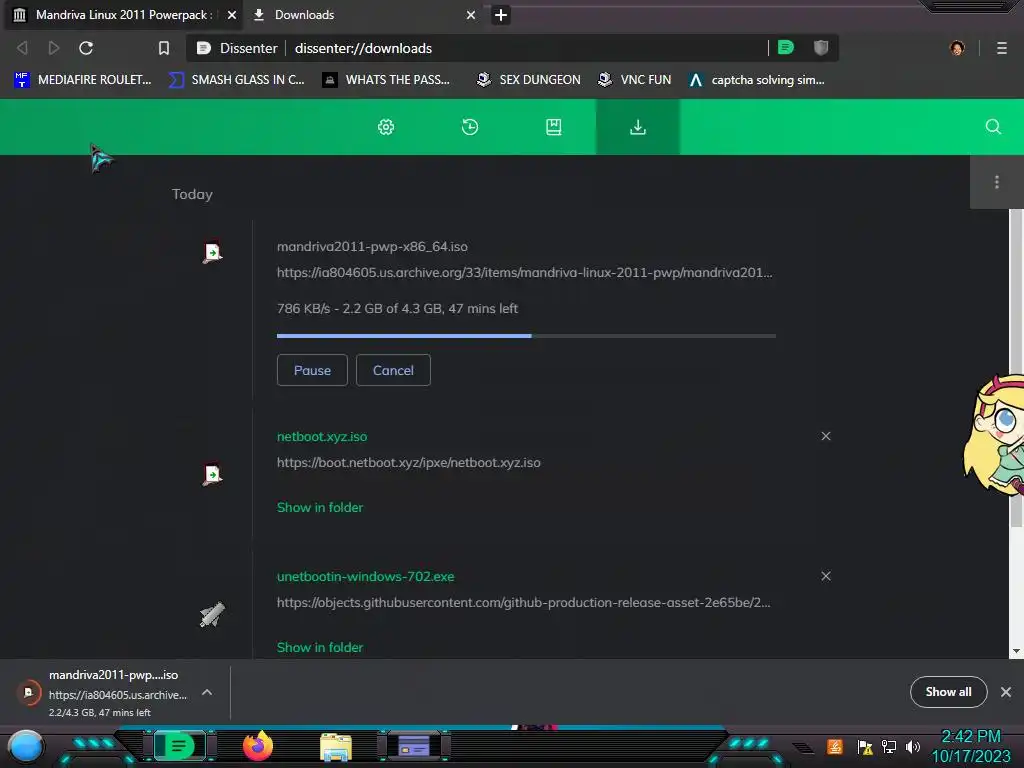Close the bottom download shelf
This screenshot has width=1024, height=768.
[x=1006, y=692]
